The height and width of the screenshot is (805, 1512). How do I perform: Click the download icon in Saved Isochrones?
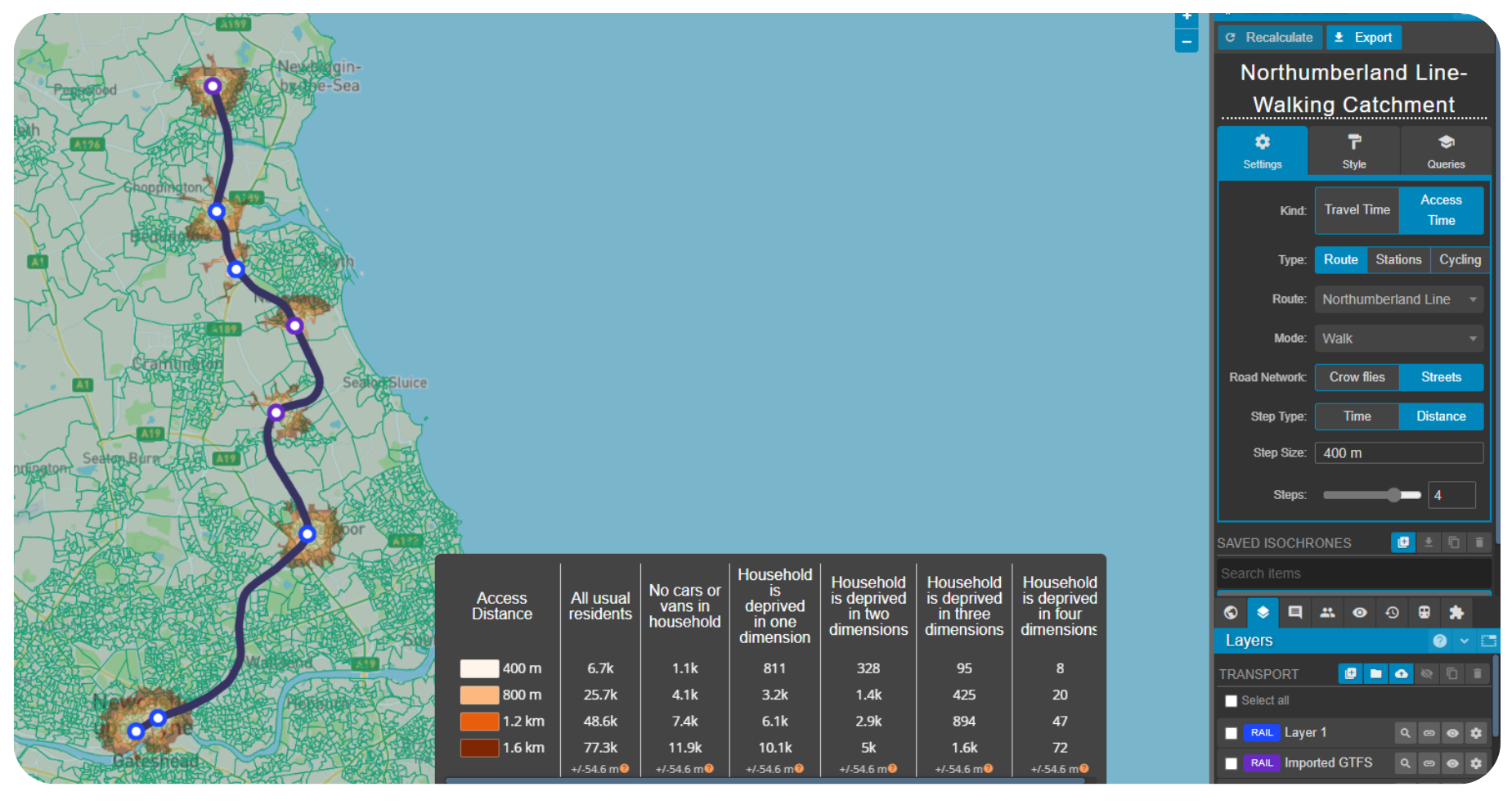1429,542
